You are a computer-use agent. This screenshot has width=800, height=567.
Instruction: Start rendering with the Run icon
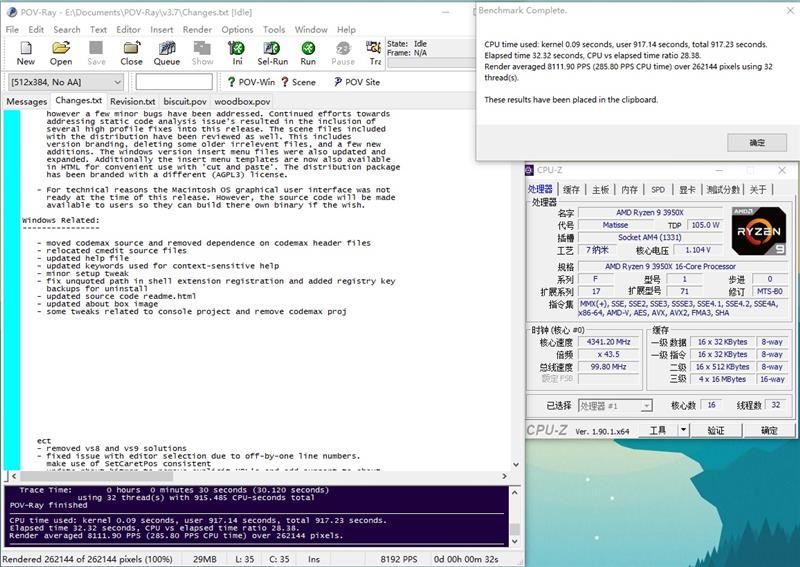pyautogui.click(x=308, y=53)
